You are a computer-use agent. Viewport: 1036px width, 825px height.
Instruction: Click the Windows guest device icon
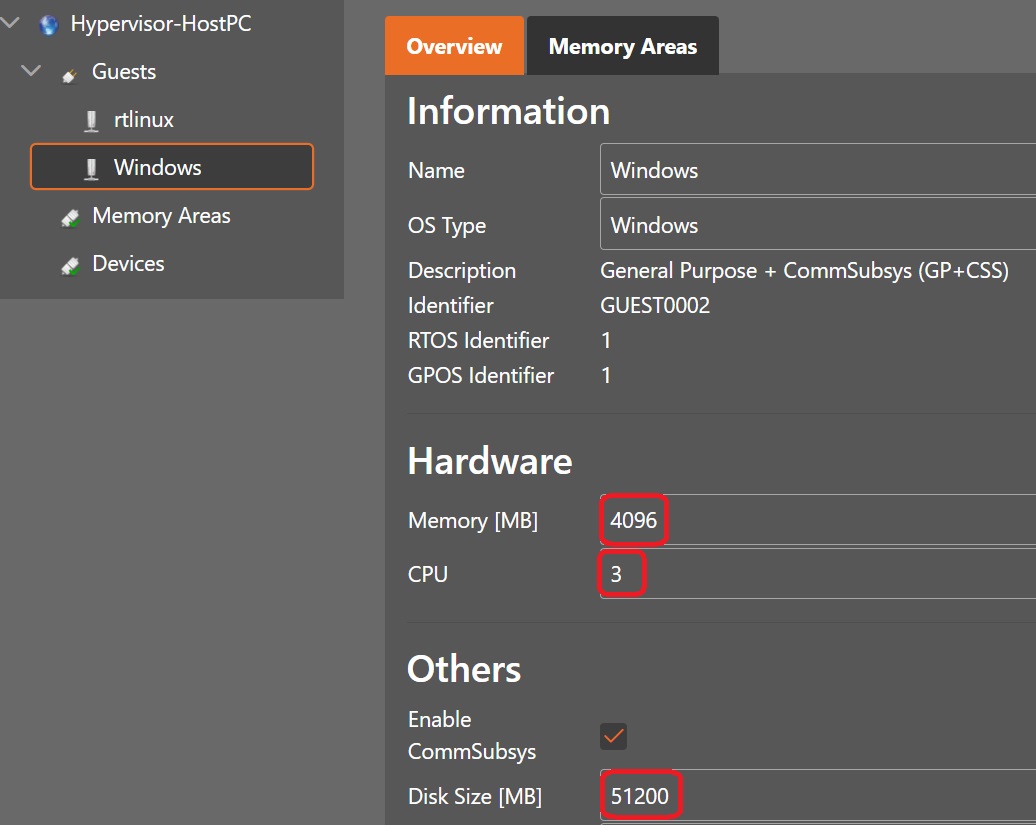[x=91, y=168]
